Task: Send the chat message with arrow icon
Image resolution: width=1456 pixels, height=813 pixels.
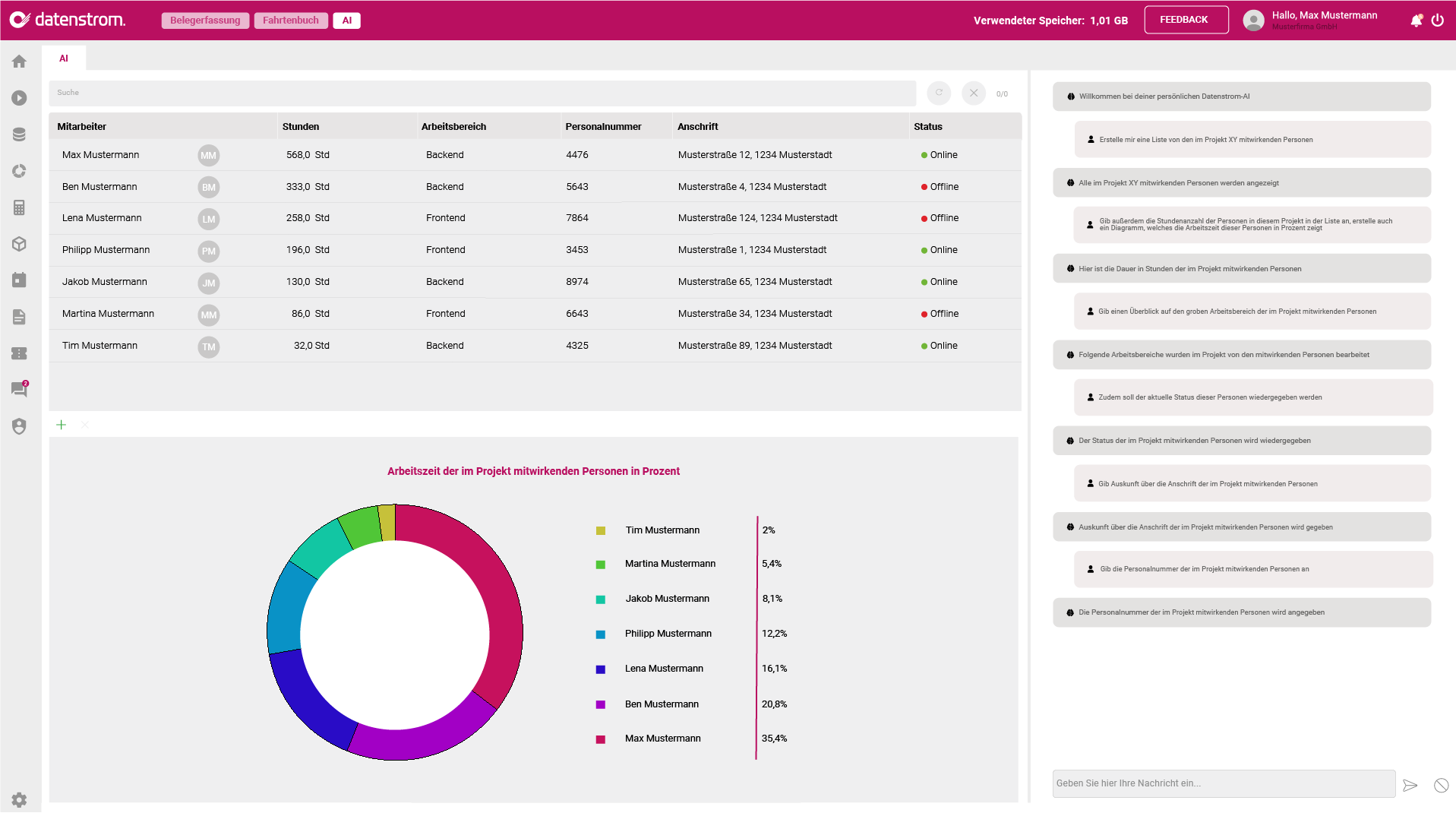Action: pyautogui.click(x=1410, y=785)
